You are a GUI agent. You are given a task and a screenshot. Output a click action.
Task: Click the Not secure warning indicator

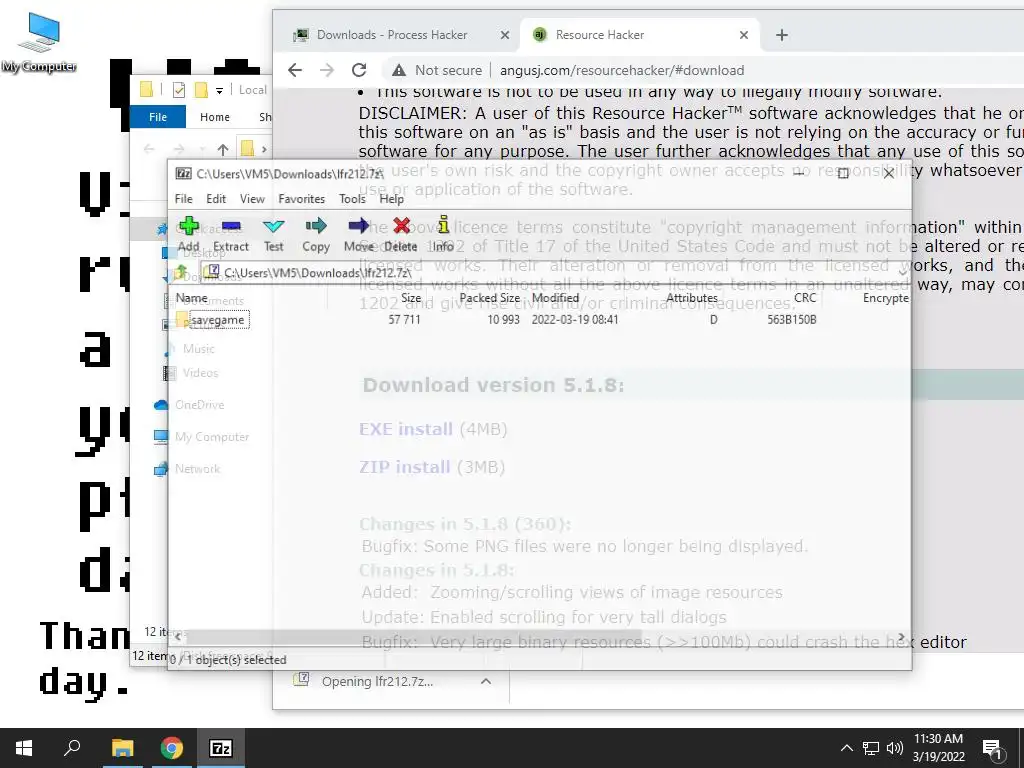(x=436, y=70)
